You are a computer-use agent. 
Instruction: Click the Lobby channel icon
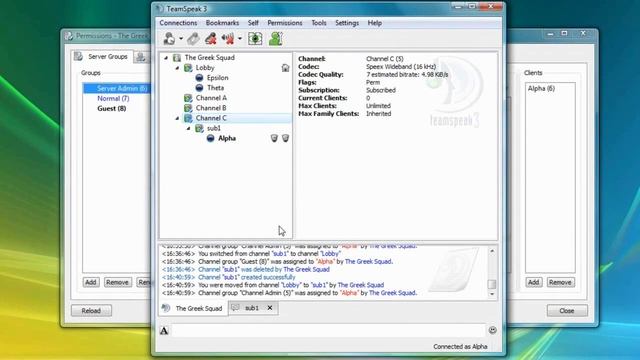[x=188, y=68]
